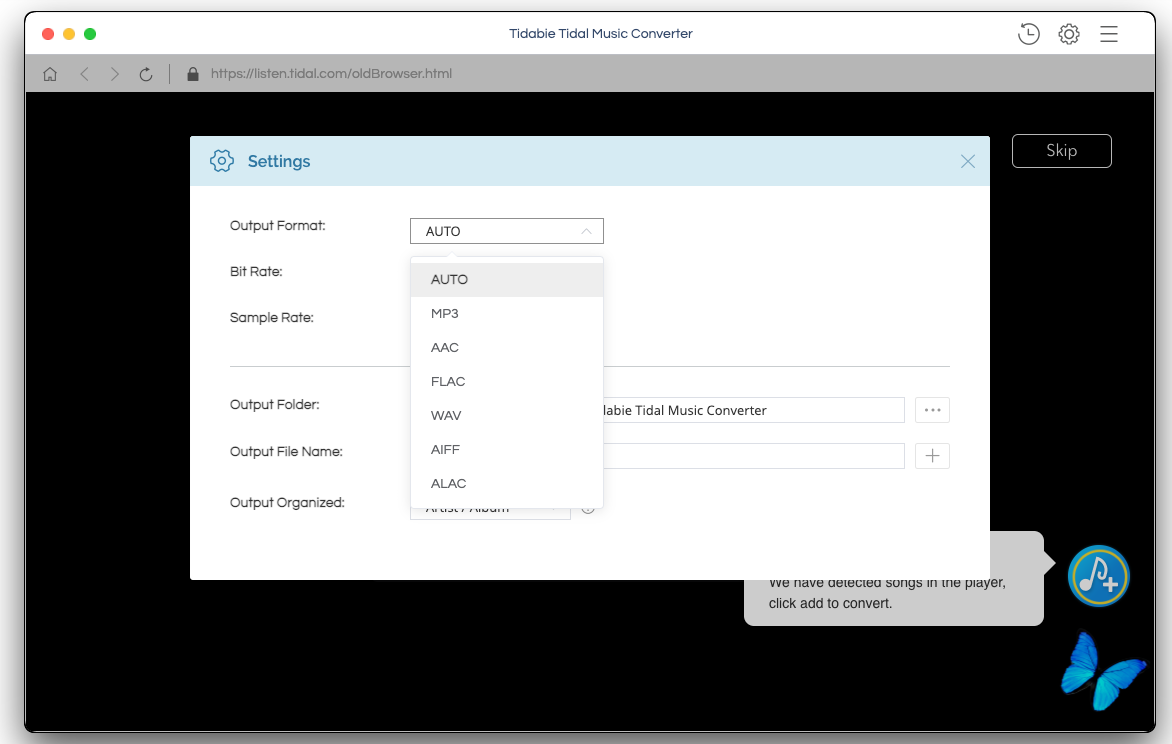Browse output folder with ellipsis button
The width and height of the screenshot is (1172, 744).
(932, 410)
